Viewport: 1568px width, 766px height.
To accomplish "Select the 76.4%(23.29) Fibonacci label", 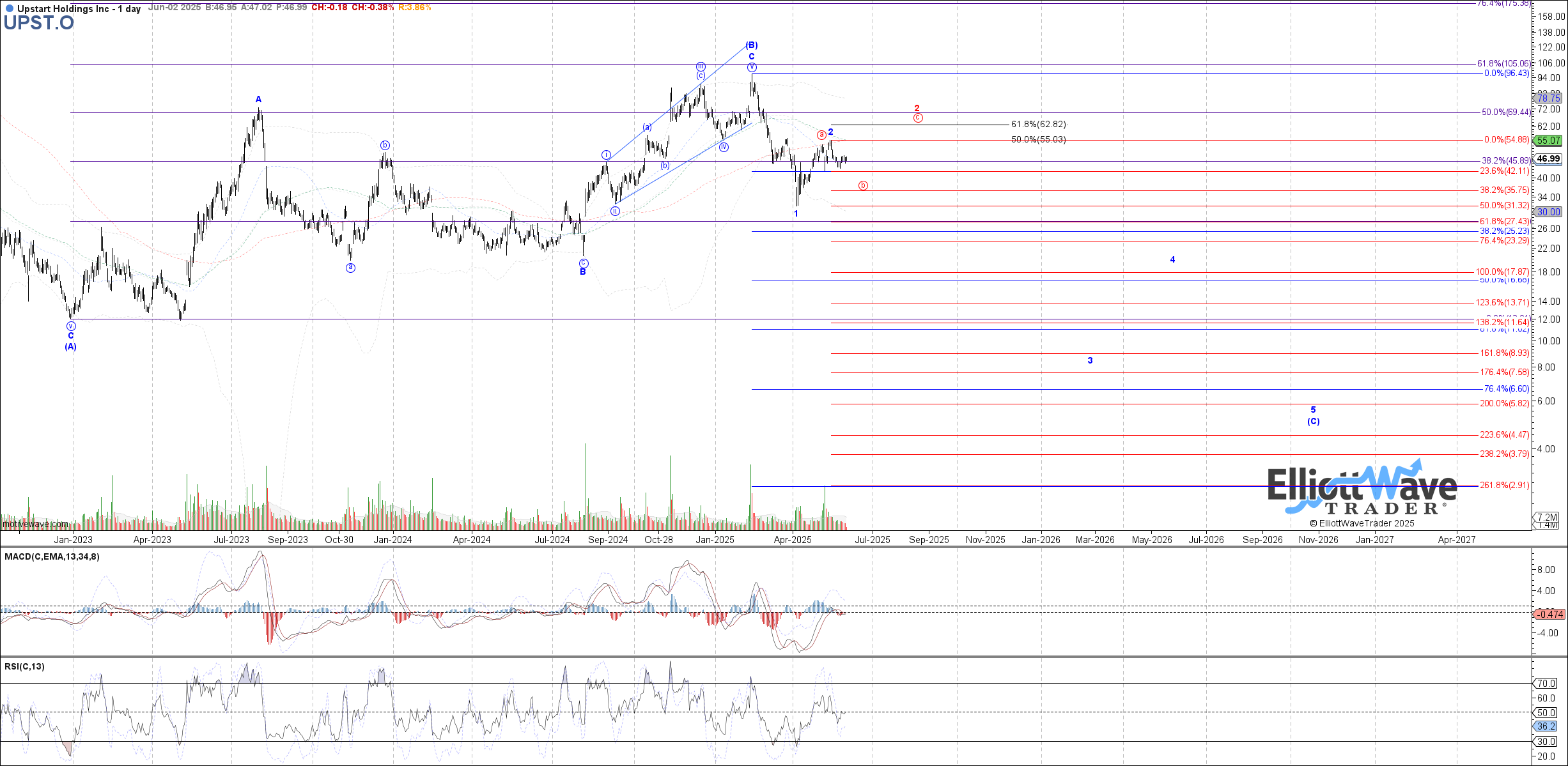I will 1505,241.
